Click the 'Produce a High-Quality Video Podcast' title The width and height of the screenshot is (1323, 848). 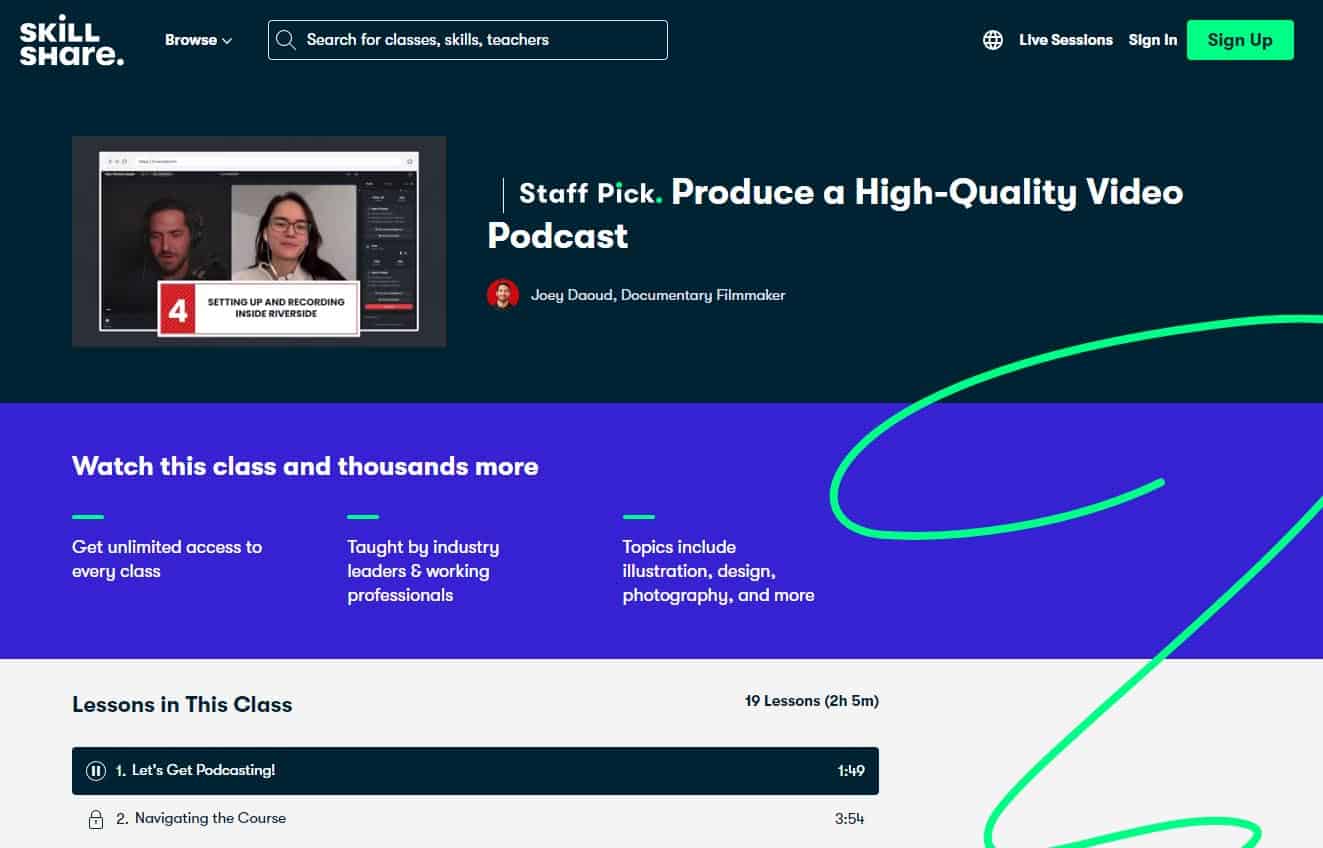click(x=835, y=213)
